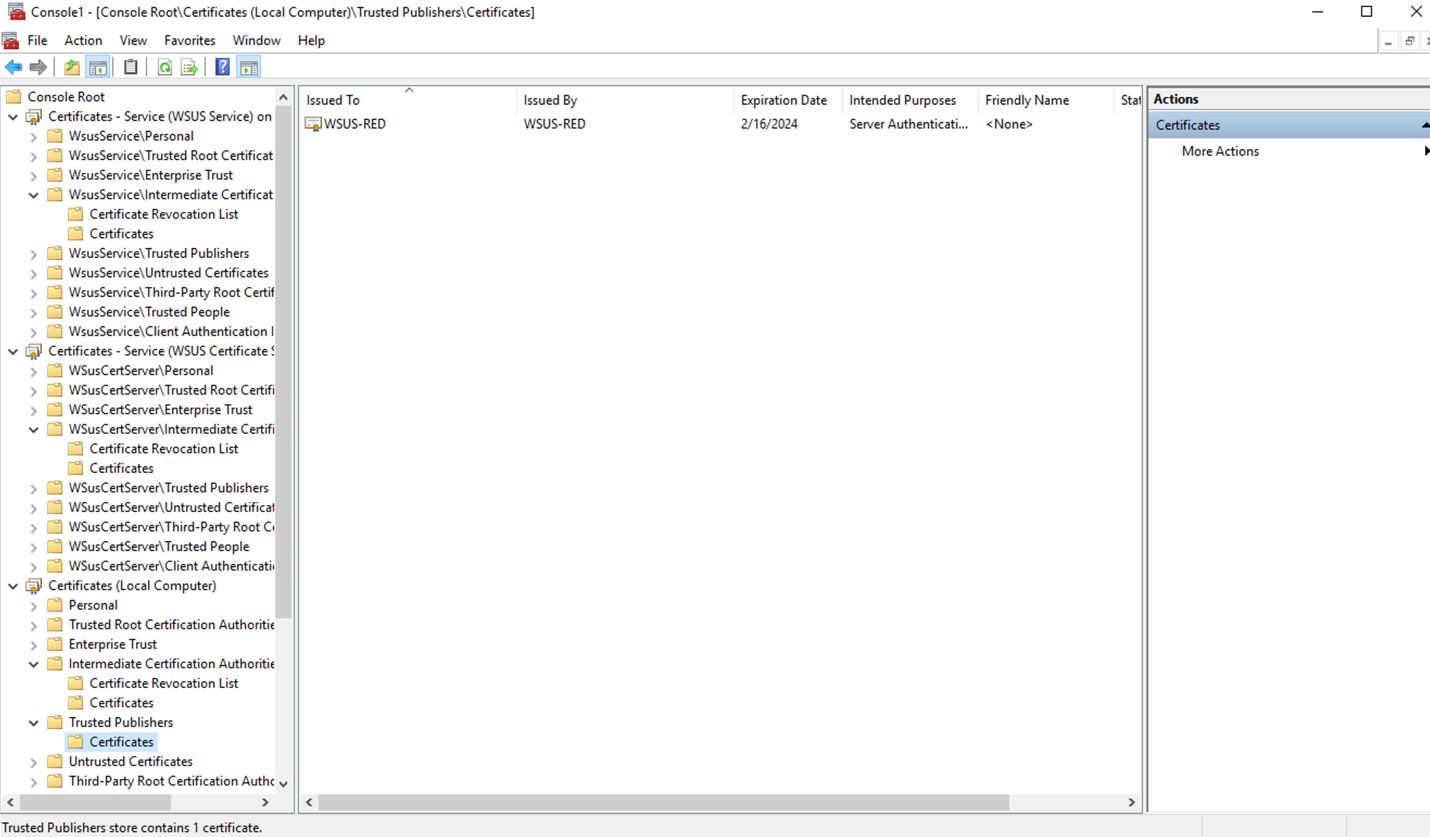Collapse the Certificates (Local Computer) node
The image size is (1430, 837).
point(13,586)
